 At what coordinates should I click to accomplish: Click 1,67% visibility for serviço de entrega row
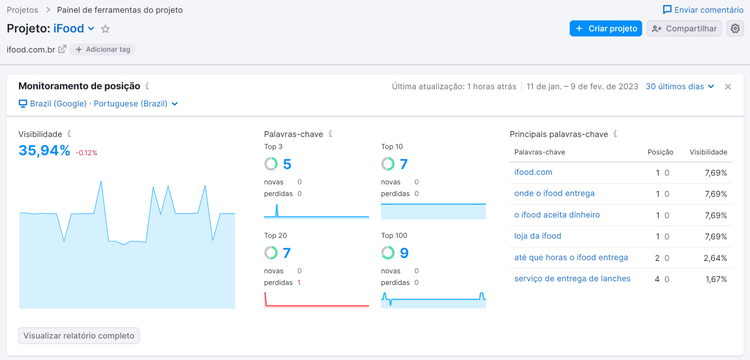coord(716,279)
